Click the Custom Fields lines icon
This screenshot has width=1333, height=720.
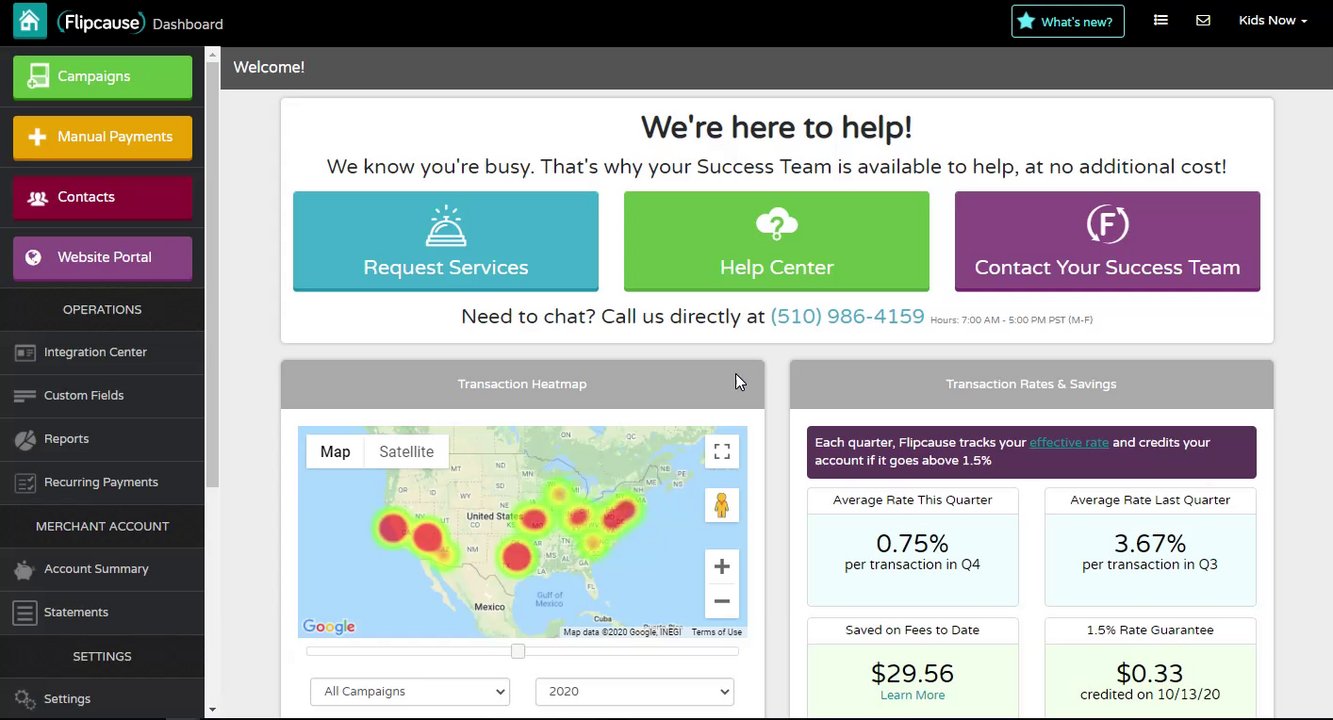(x=25, y=396)
